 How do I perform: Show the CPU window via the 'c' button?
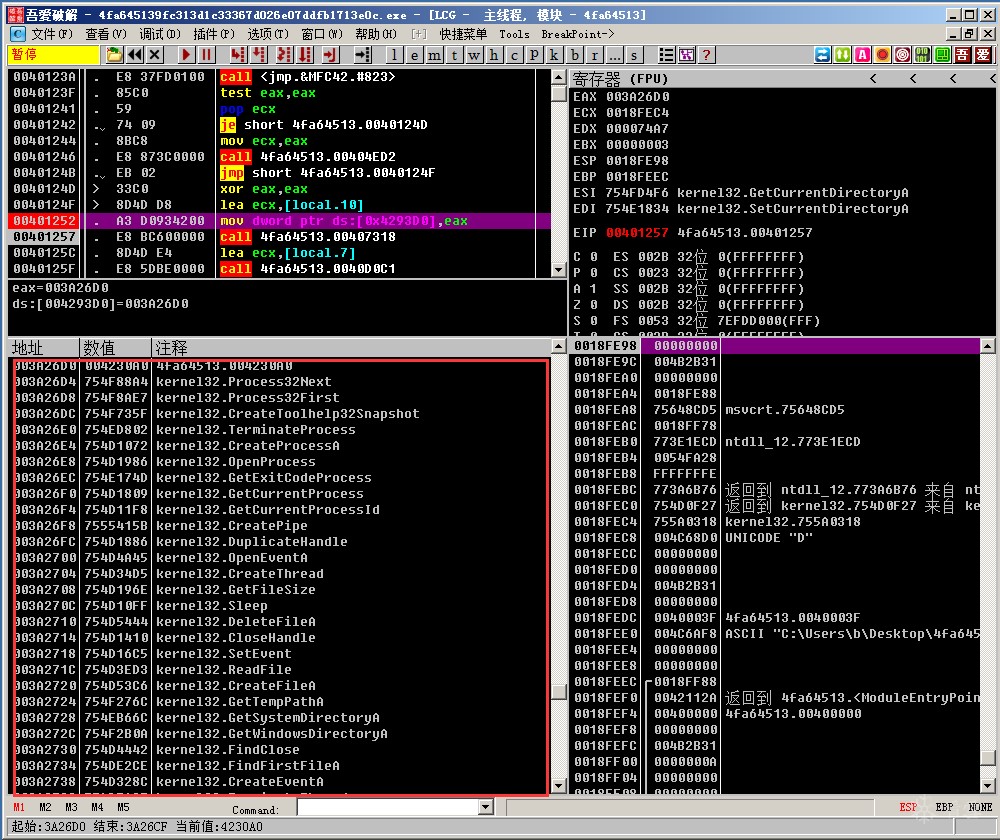[514, 55]
